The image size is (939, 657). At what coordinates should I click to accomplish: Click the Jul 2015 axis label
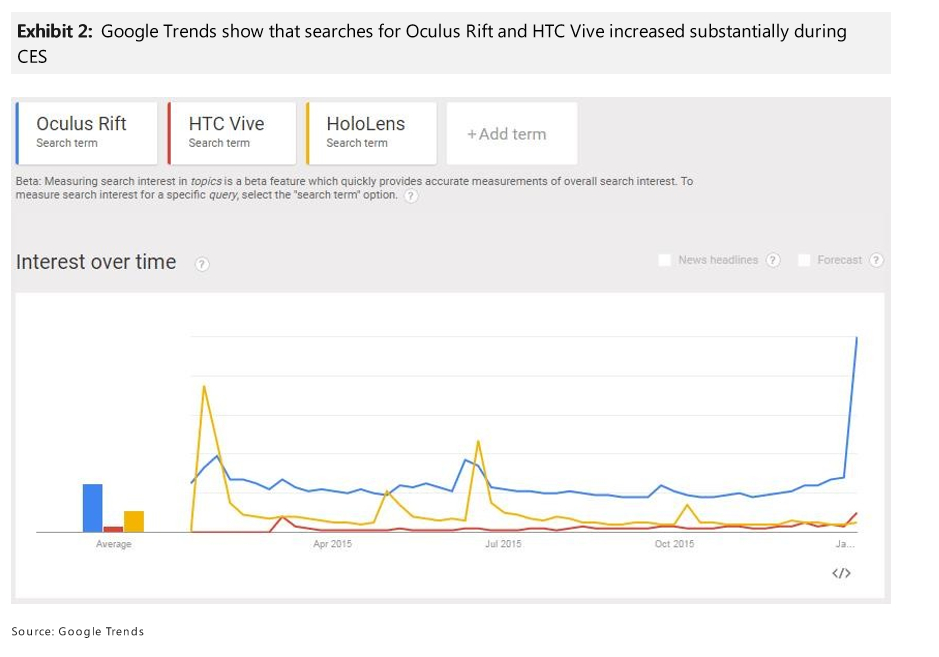503,544
